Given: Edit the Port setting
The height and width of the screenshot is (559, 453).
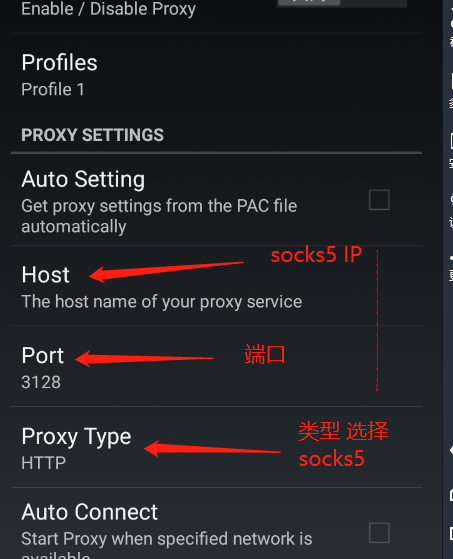Looking at the screenshot, I should (216, 366).
